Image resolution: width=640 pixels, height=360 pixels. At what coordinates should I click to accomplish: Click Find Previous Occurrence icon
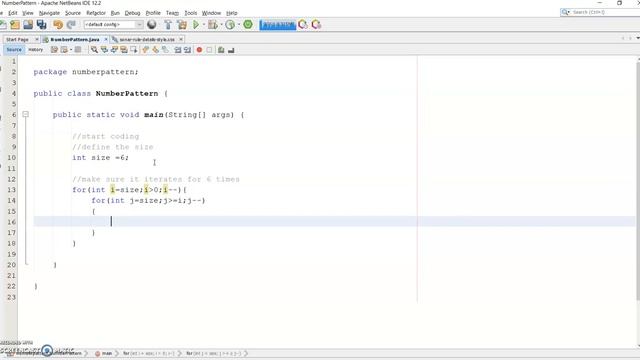pyautogui.click(x=104, y=50)
